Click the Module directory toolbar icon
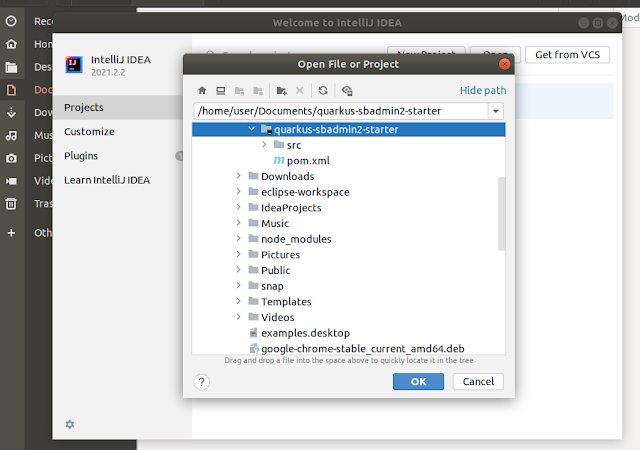 pos(258,90)
